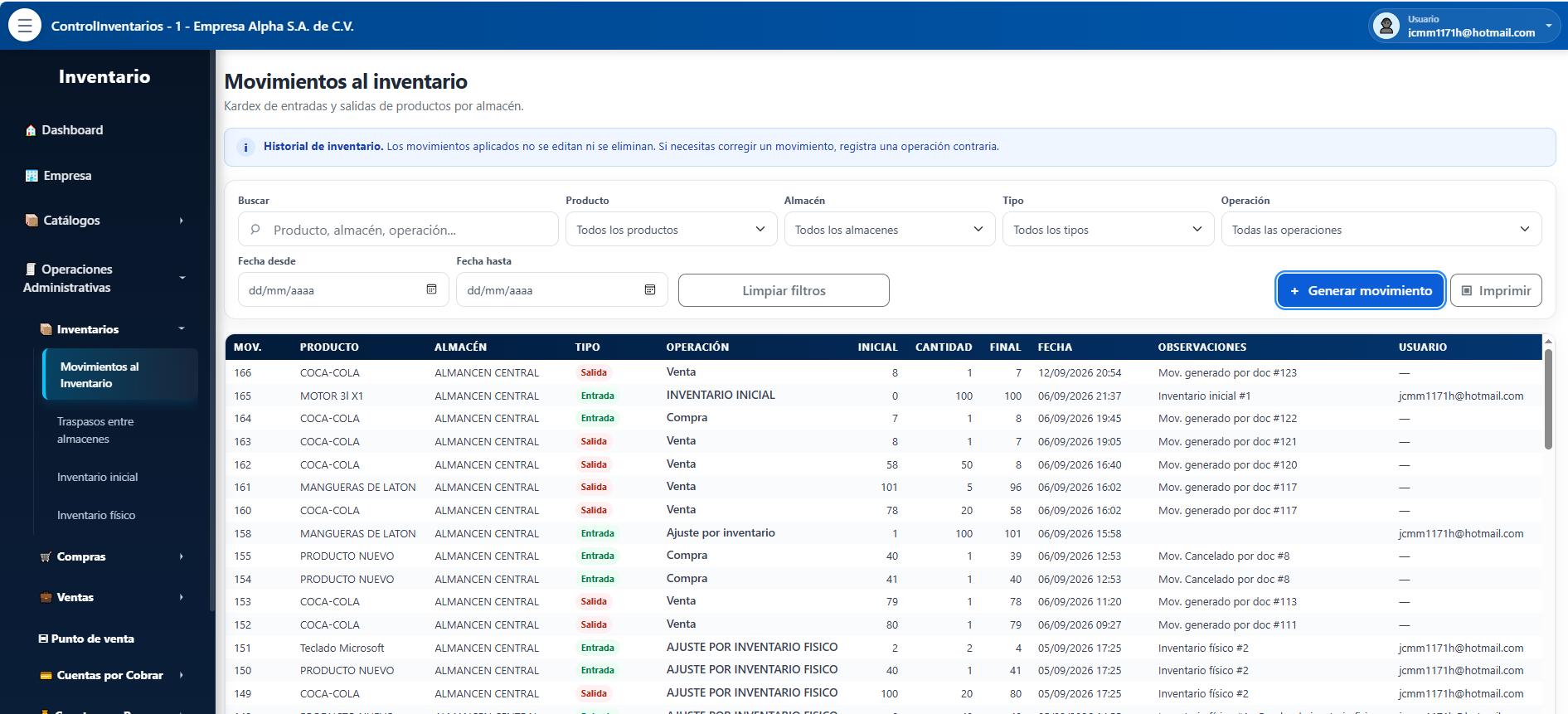Open the Operación filter dropdown
1568x714 pixels.
(x=1381, y=229)
